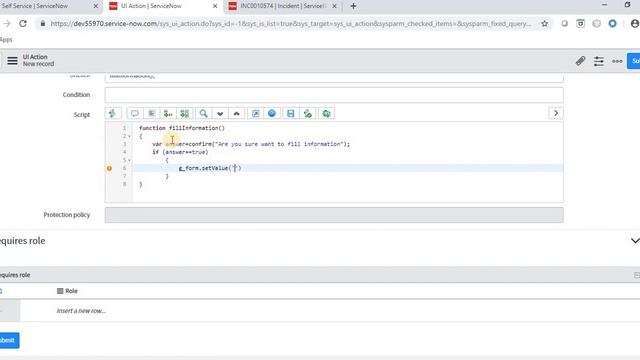The height and width of the screenshot is (360, 640).
Task: Click the if (answer==true) line
Action: (180, 152)
